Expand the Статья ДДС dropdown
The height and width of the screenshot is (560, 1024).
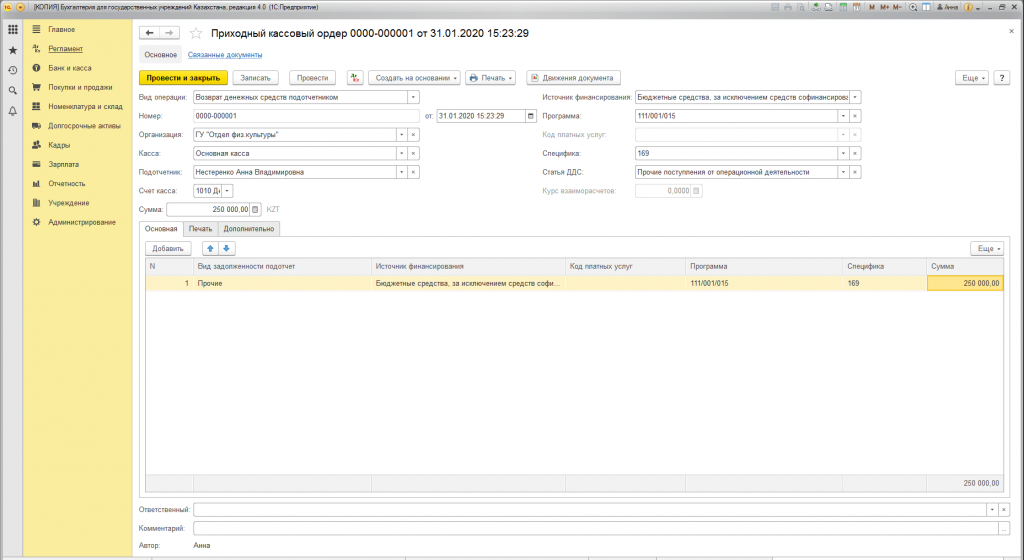844,172
